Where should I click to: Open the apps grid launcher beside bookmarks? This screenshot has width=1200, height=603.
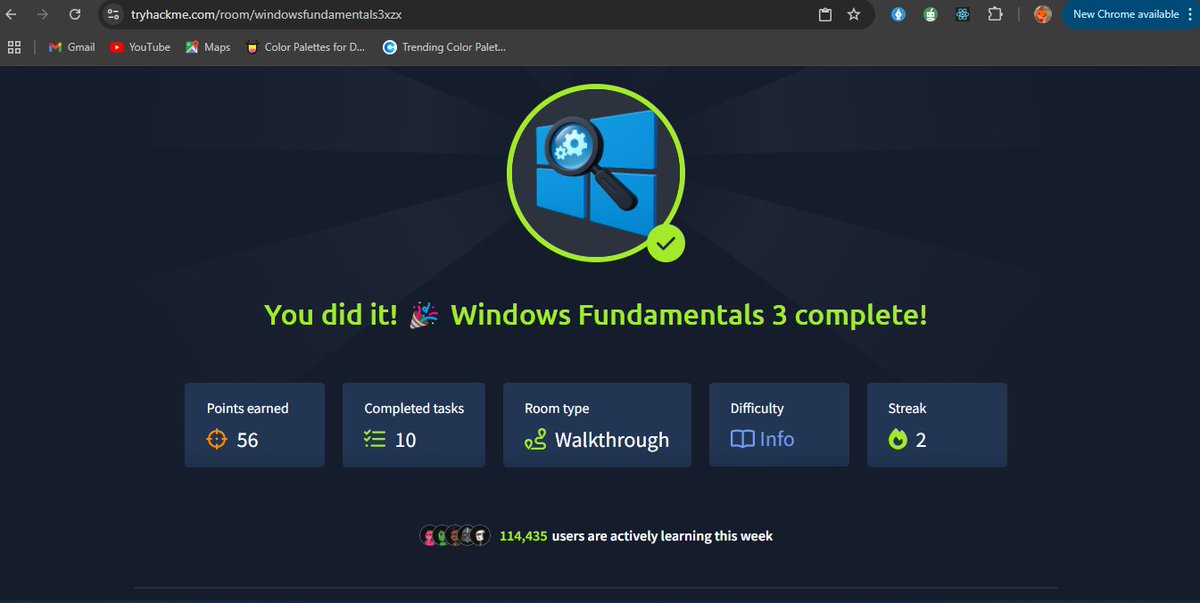[x=14, y=47]
